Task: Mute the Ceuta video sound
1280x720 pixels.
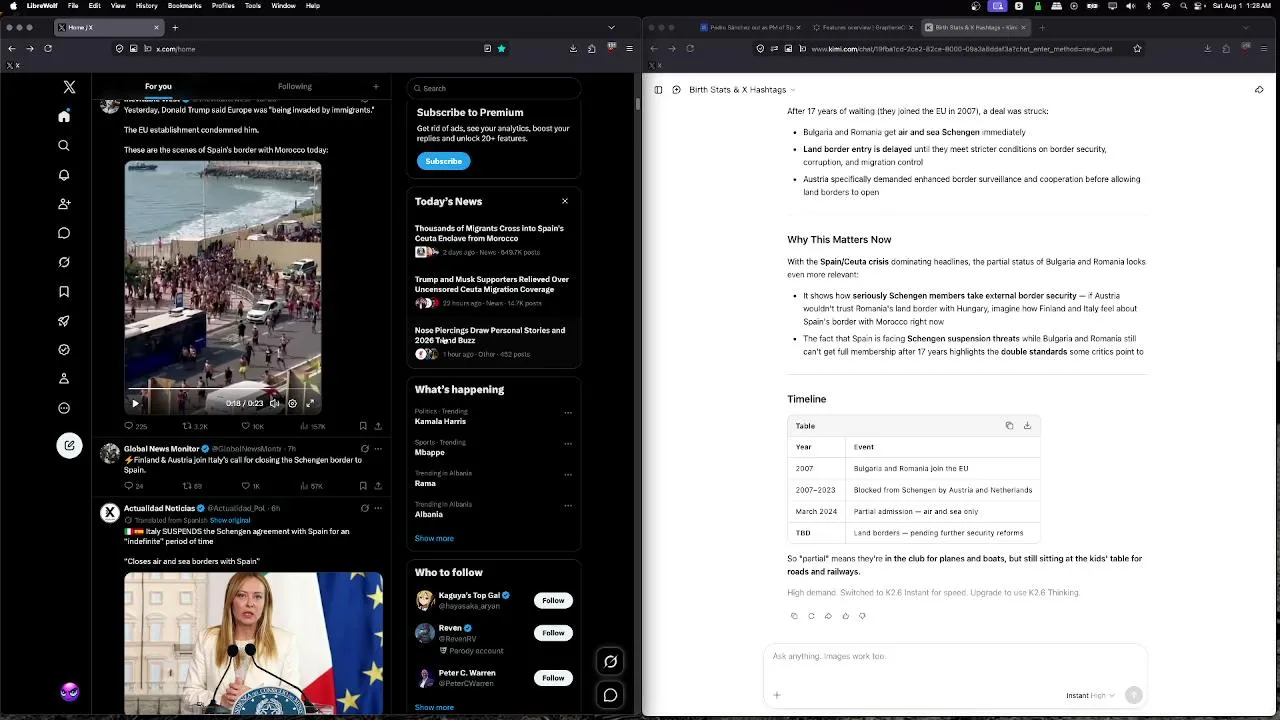Action: [274, 403]
